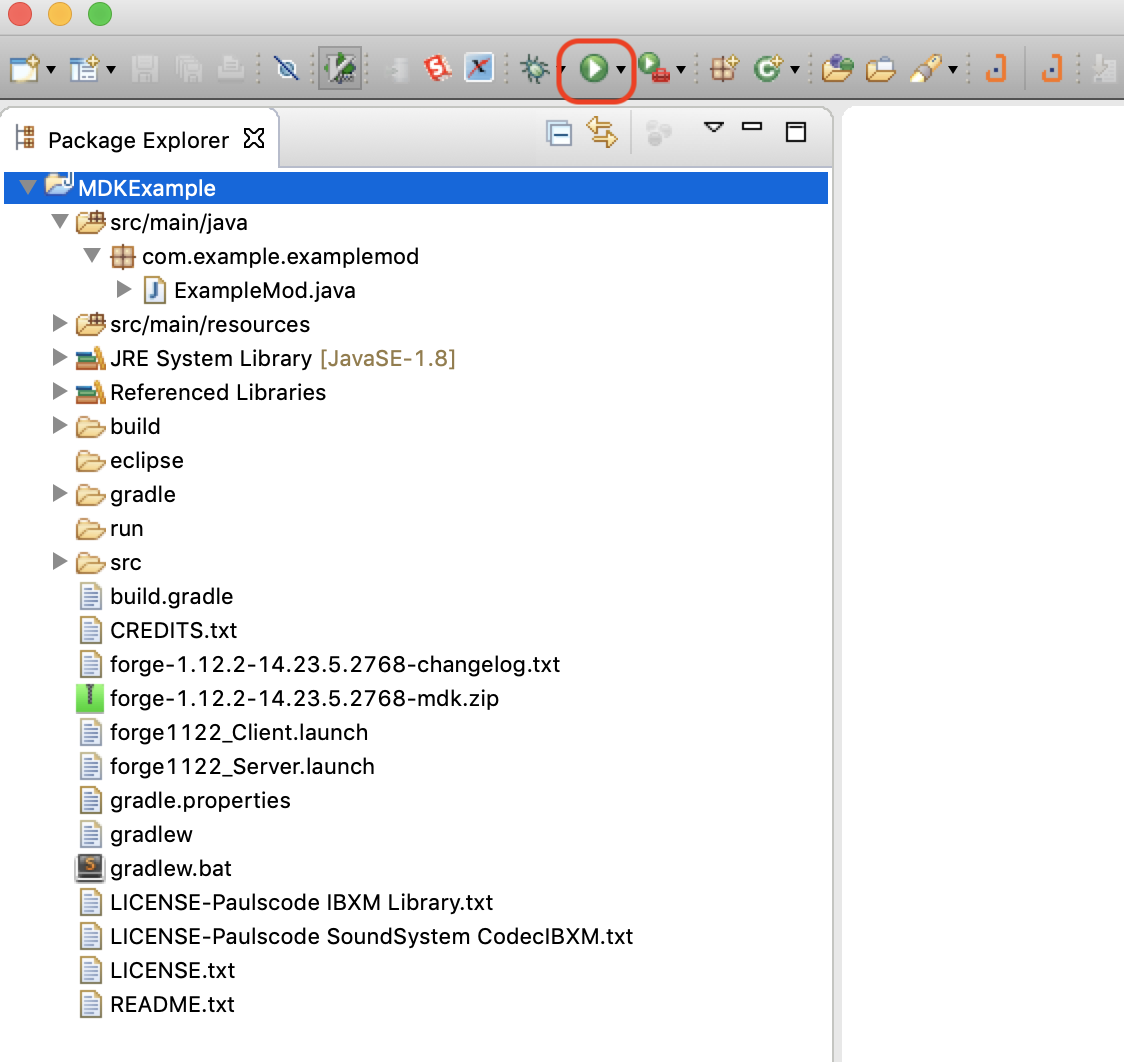Click the first orange annotation navigation icon
Image resolution: width=1124 pixels, height=1062 pixels.
996,69
